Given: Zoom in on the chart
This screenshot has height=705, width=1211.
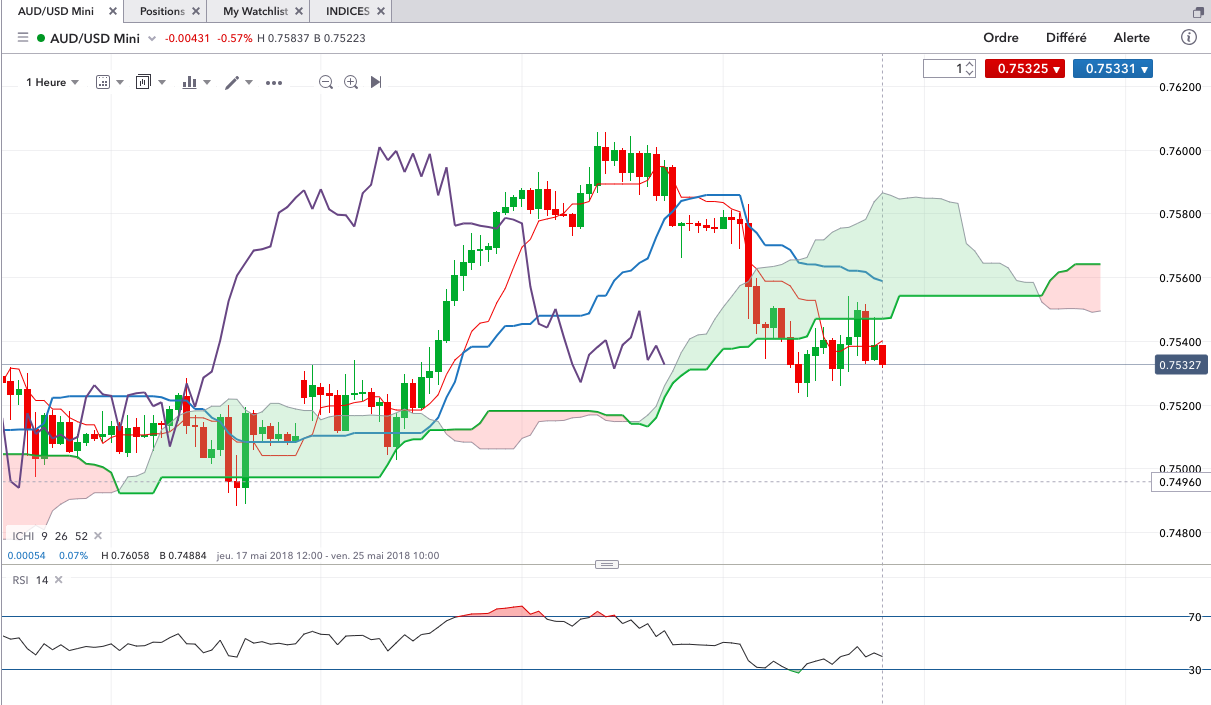Looking at the screenshot, I should click(351, 82).
